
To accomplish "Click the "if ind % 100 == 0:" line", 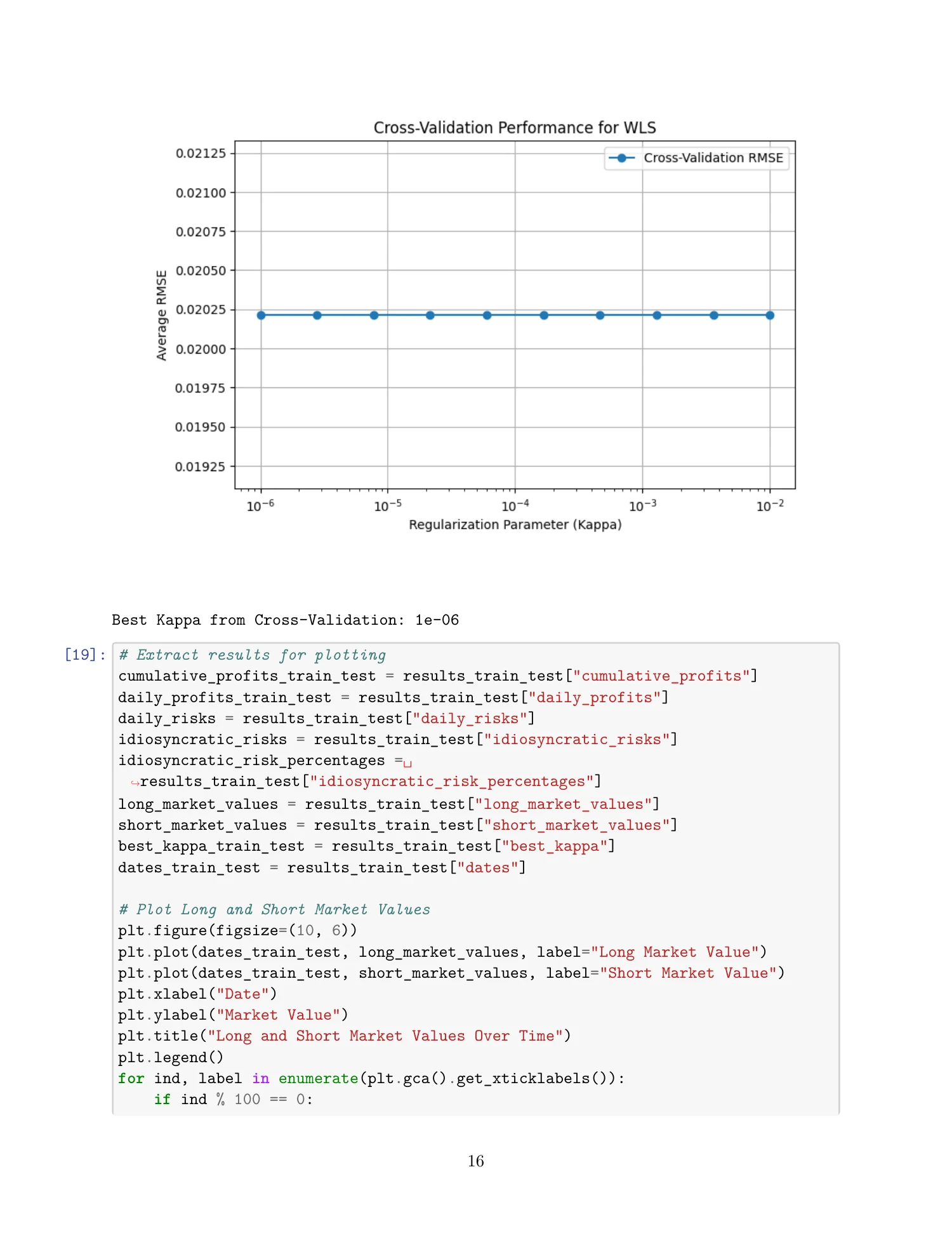I will coord(234,1100).
